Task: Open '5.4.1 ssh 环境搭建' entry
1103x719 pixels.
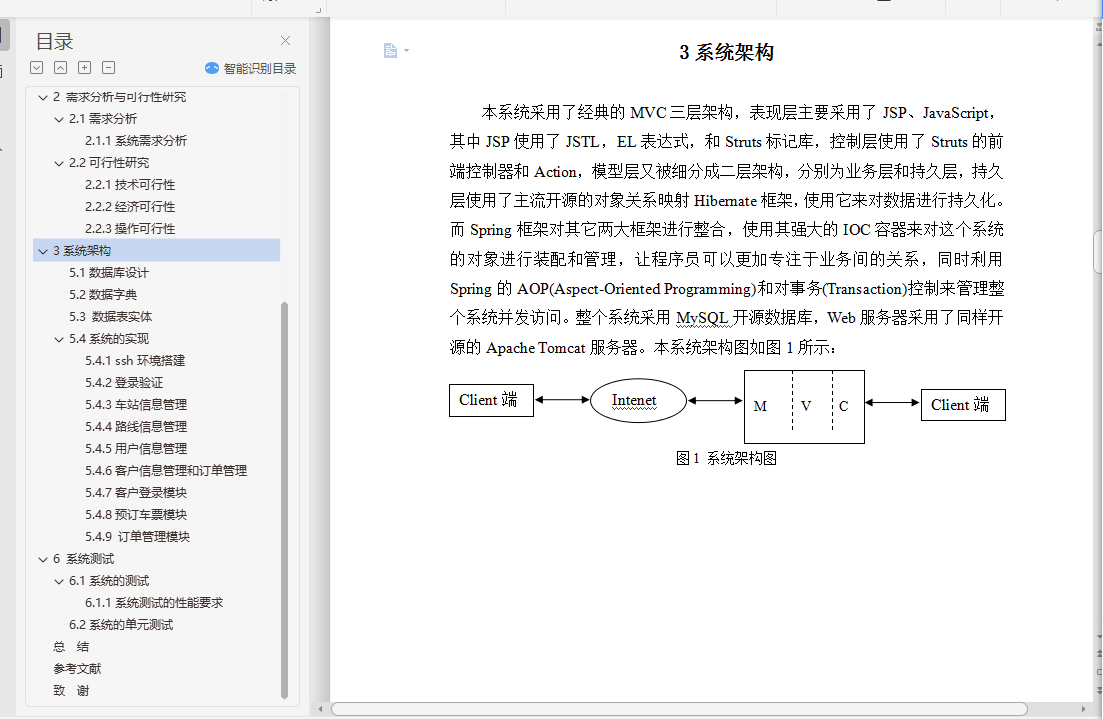Action: 135,361
